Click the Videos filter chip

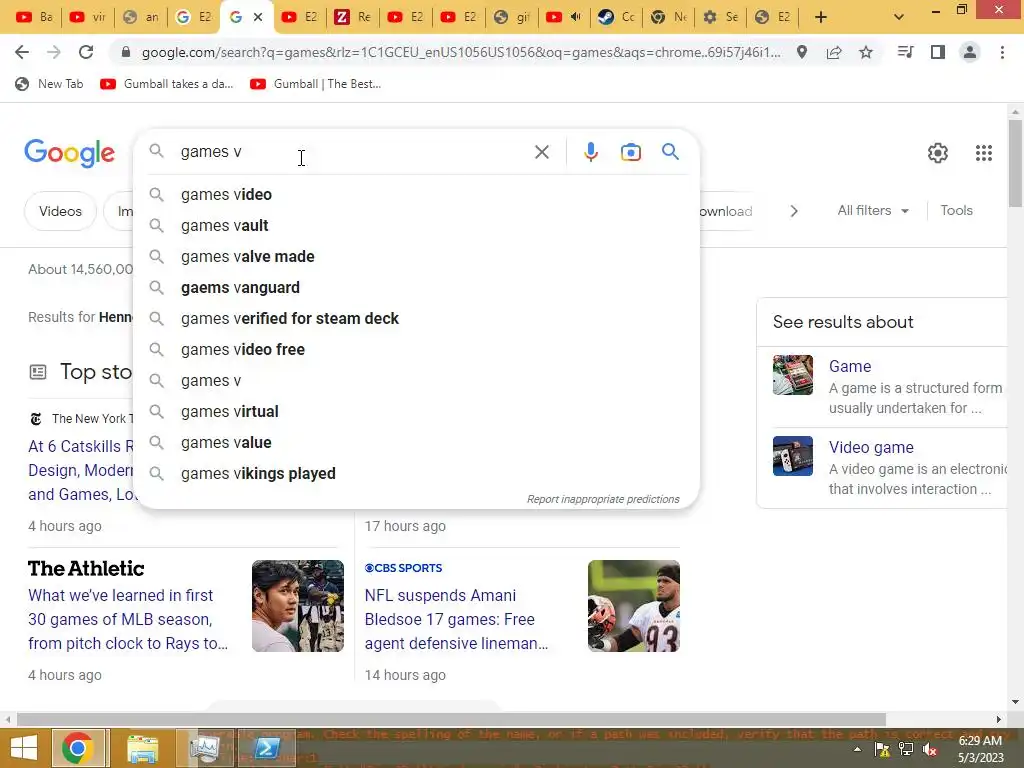coord(60,211)
